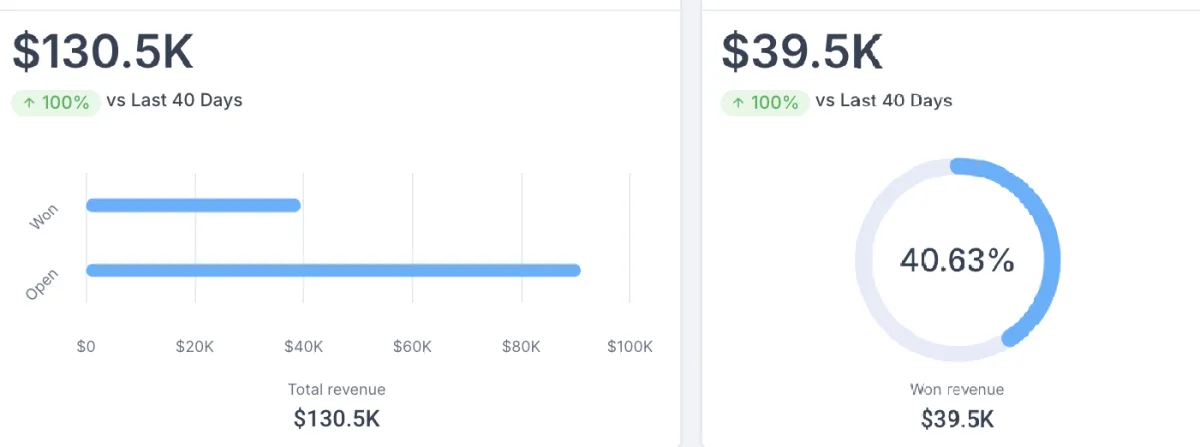The image size is (1200, 447).
Task: Click the $39.5K headline figure
Action: (x=802, y=52)
